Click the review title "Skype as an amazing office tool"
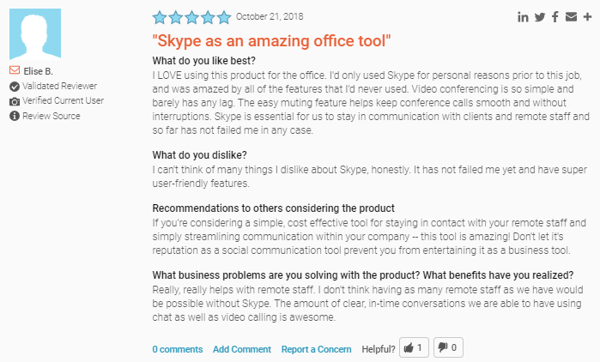 [x=272, y=41]
